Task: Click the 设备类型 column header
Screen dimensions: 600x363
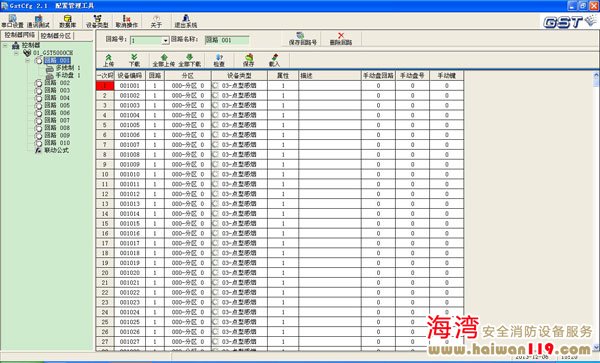Action: point(240,76)
